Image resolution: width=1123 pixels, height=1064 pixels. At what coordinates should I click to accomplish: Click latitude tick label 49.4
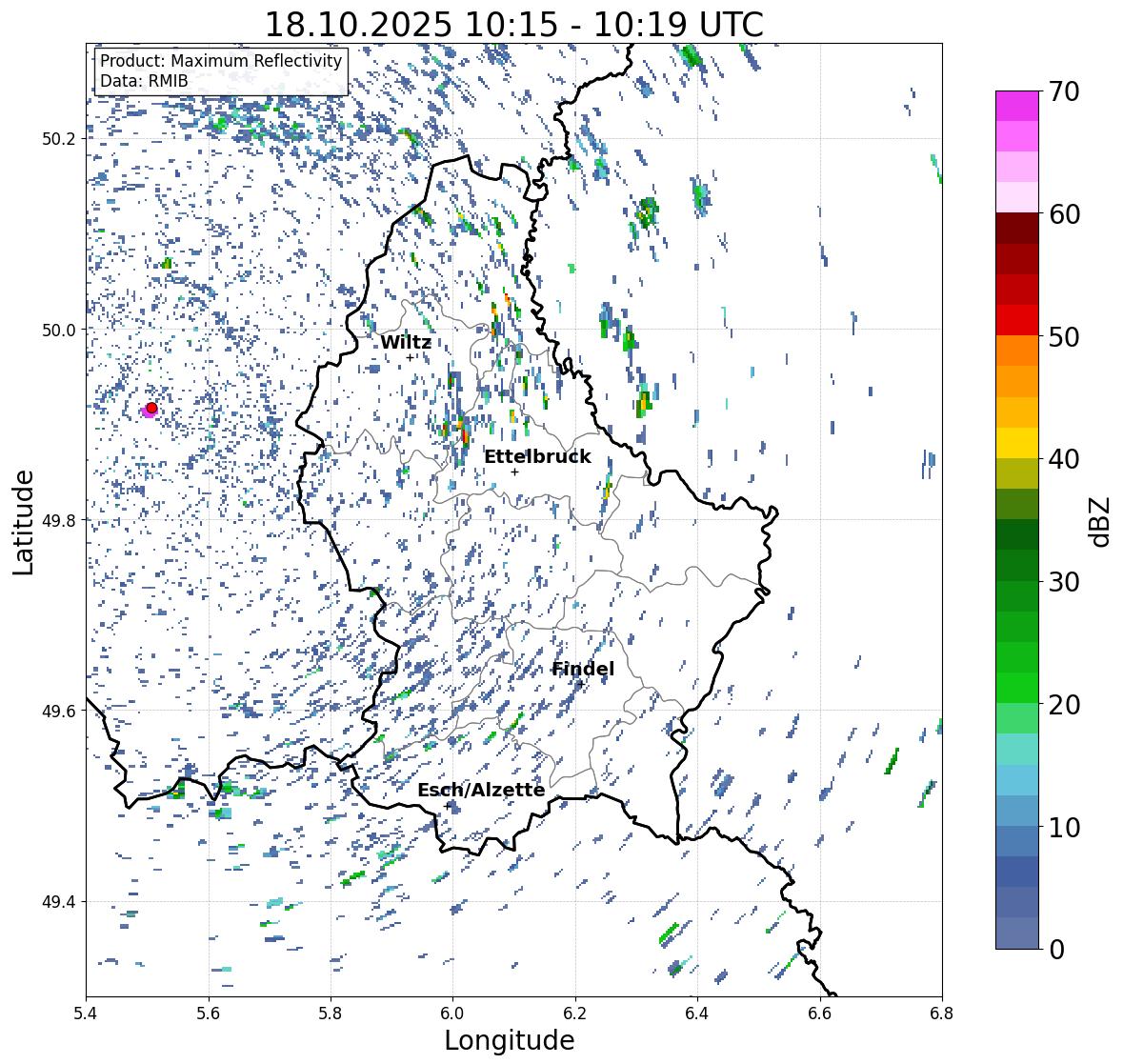click(59, 902)
